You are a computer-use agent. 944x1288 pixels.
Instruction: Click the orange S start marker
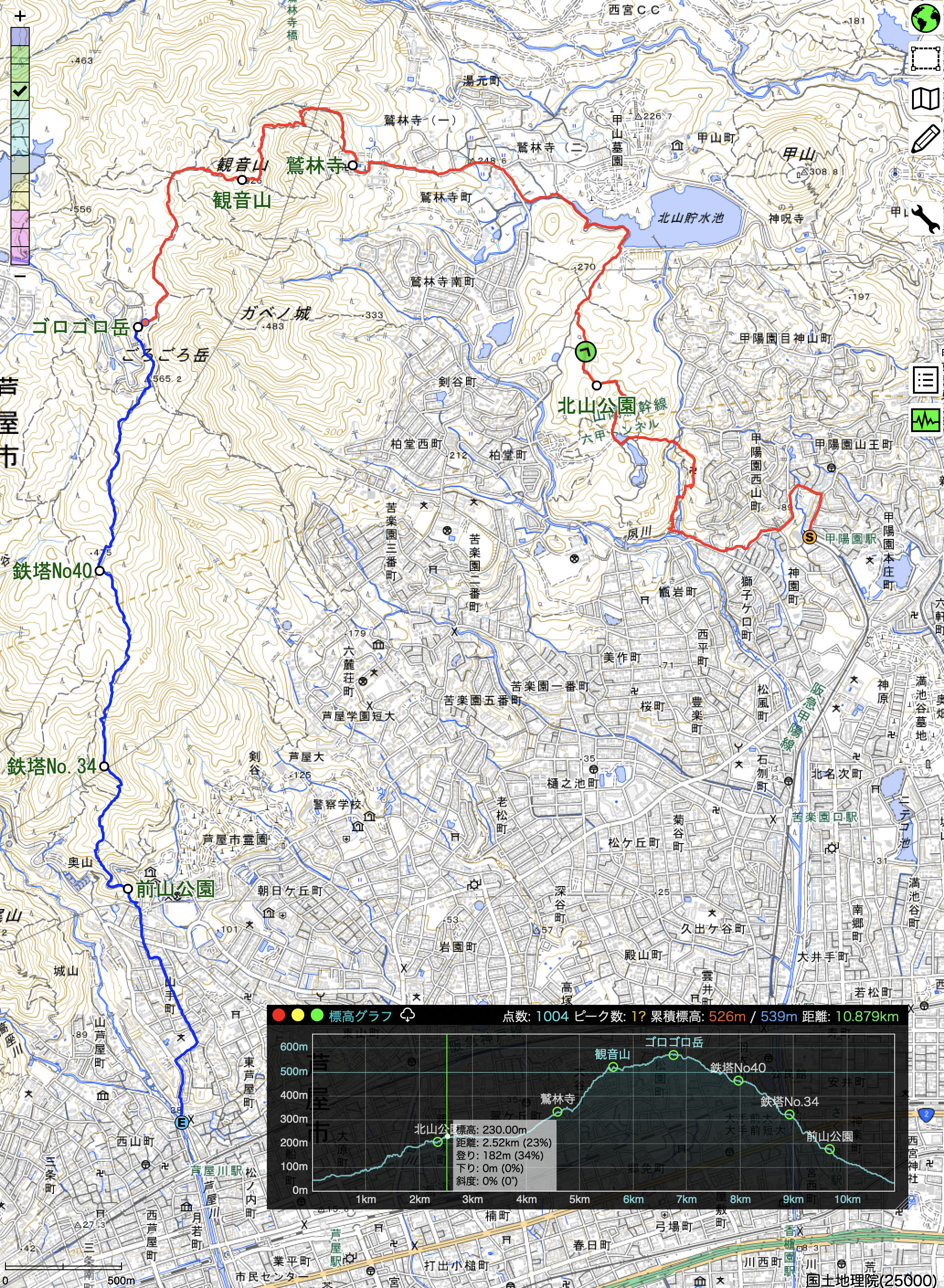point(809,537)
